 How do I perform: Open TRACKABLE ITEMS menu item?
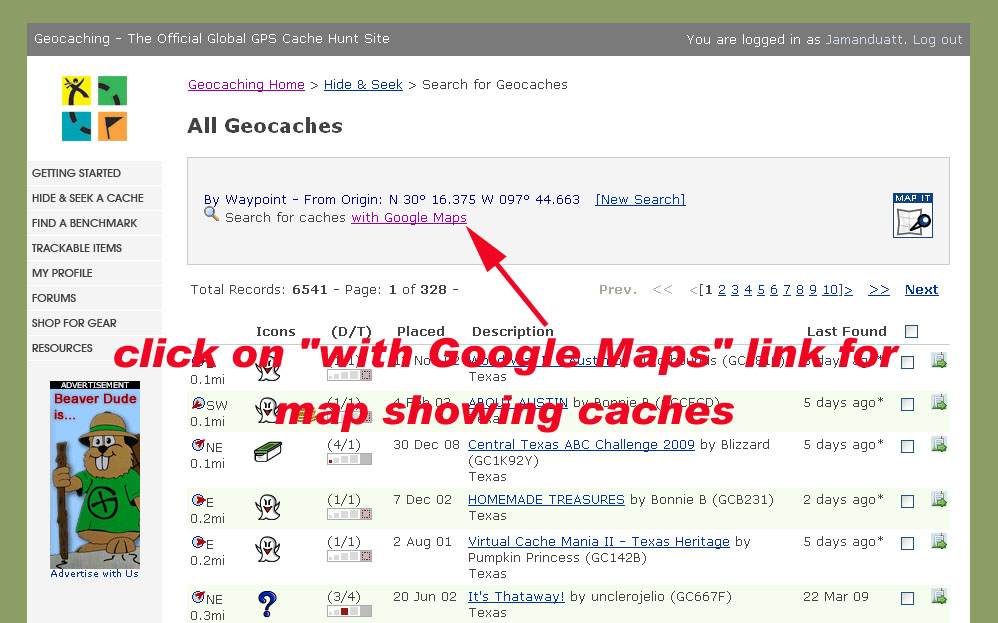(x=94, y=248)
